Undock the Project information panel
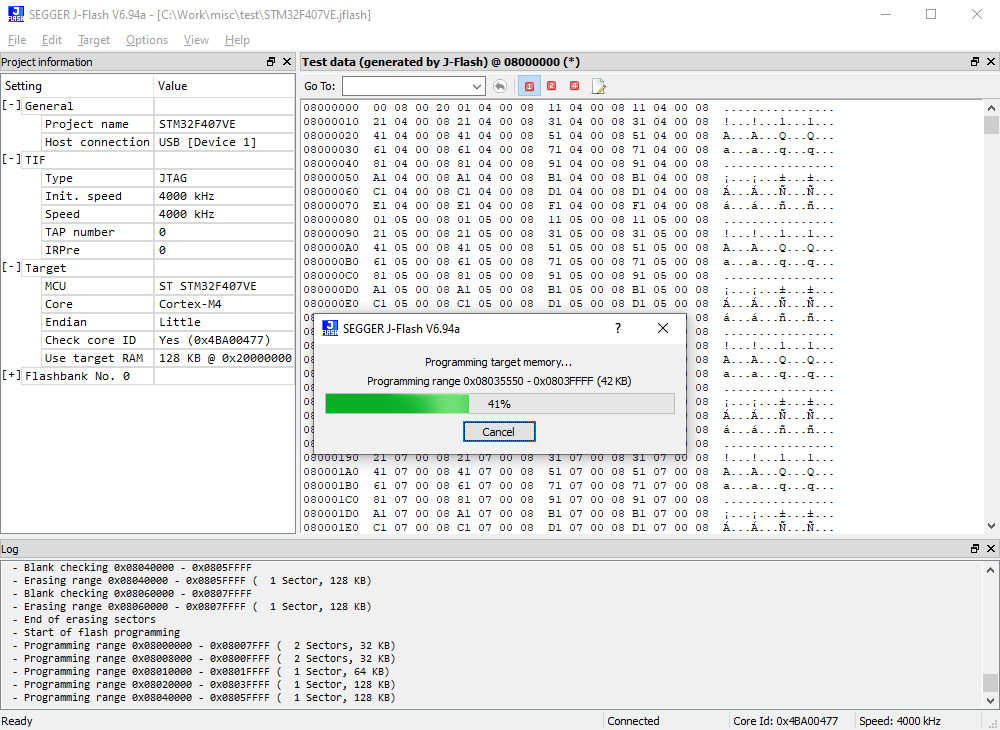Viewport: 1000px width, 730px height. point(271,62)
